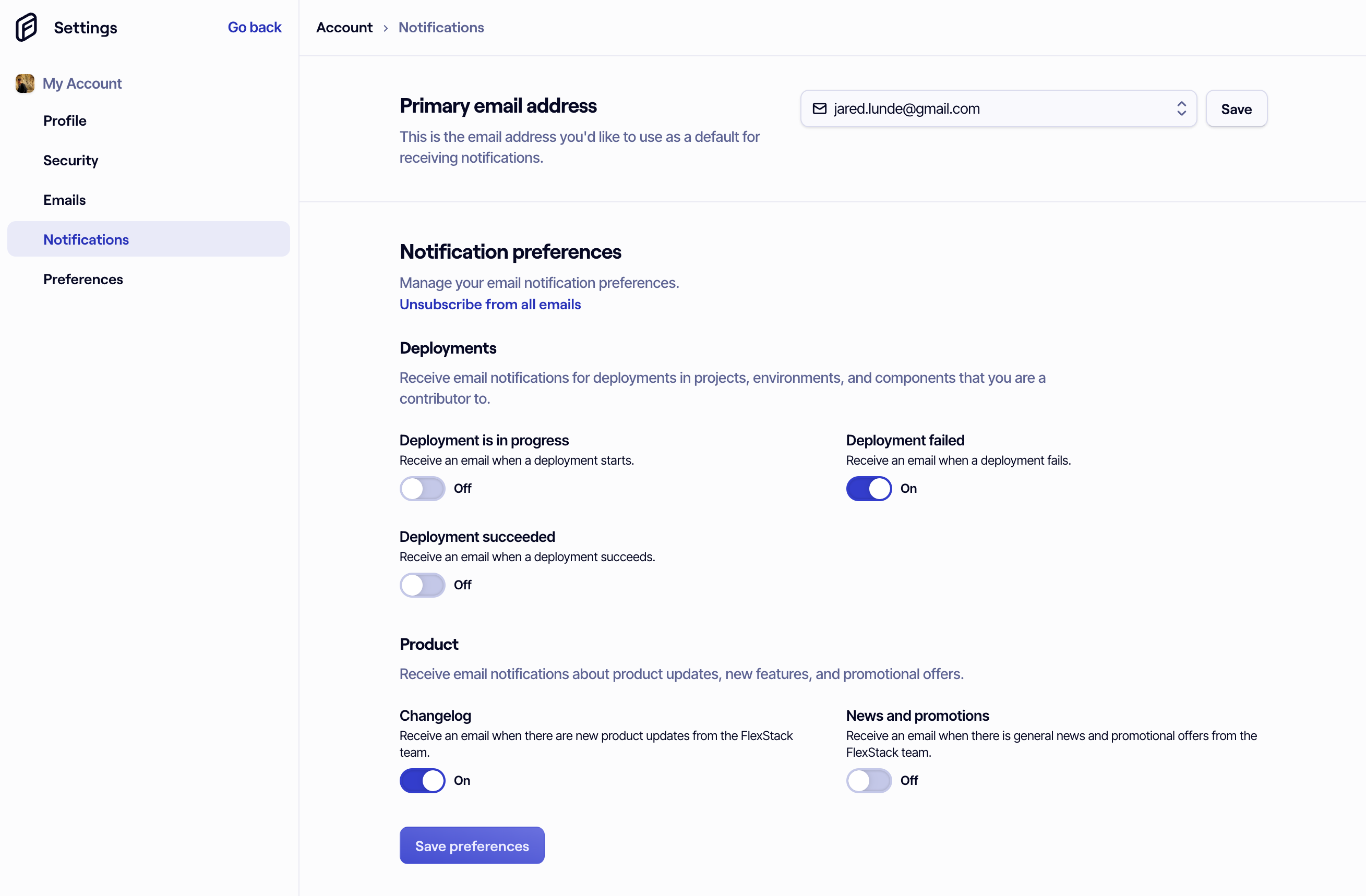Open the Profile settings page
The height and width of the screenshot is (896, 1366).
pos(65,120)
